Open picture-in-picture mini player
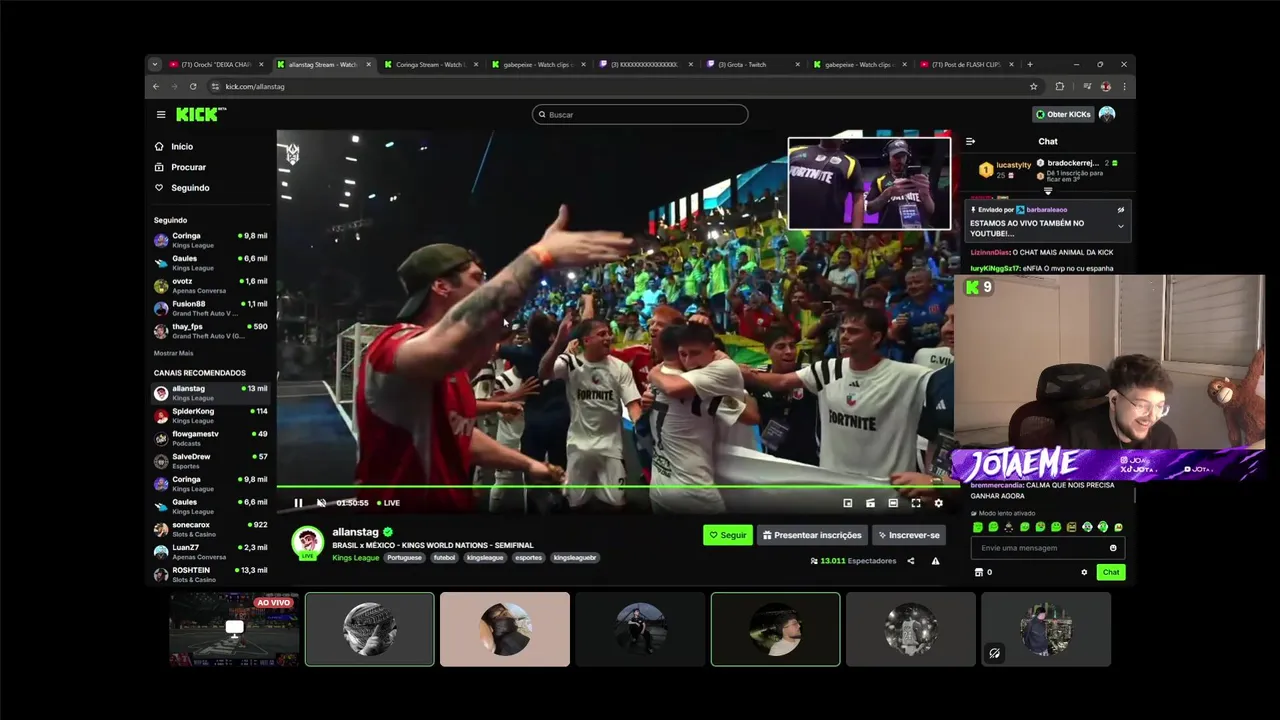This screenshot has width=1280, height=720. coord(848,503)
